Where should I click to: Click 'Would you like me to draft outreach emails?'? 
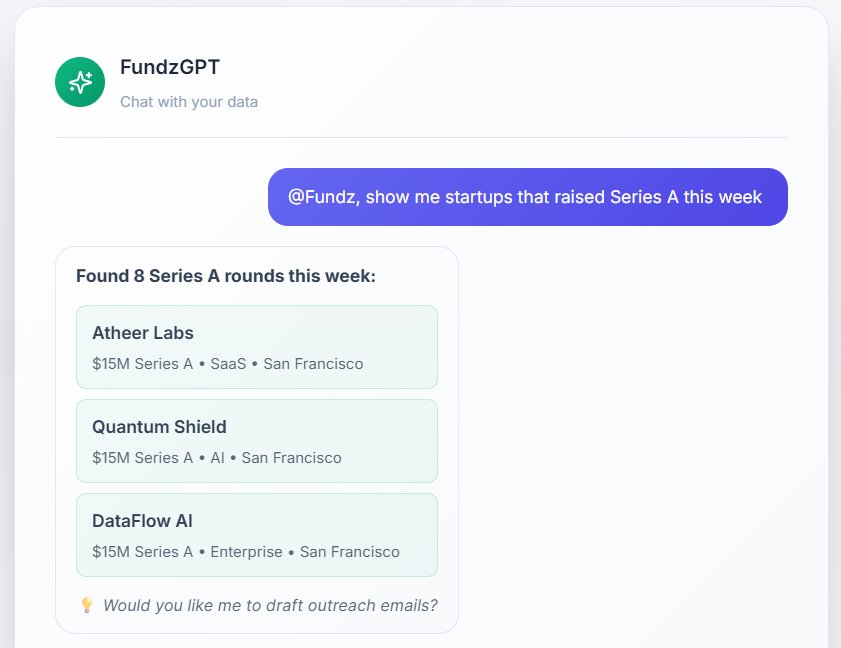(270, 605)
